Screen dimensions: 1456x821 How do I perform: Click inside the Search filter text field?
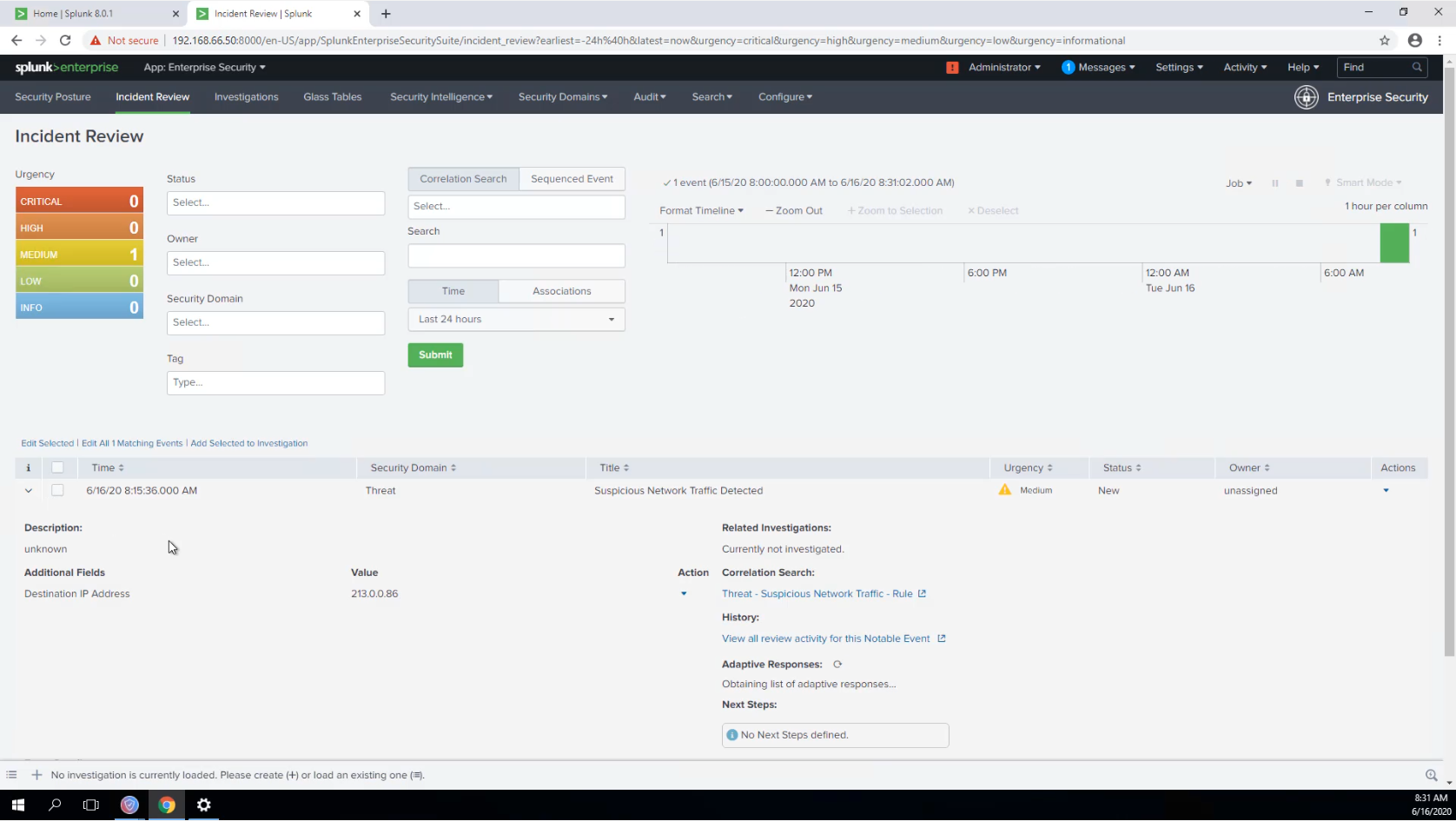click(515, 255)
